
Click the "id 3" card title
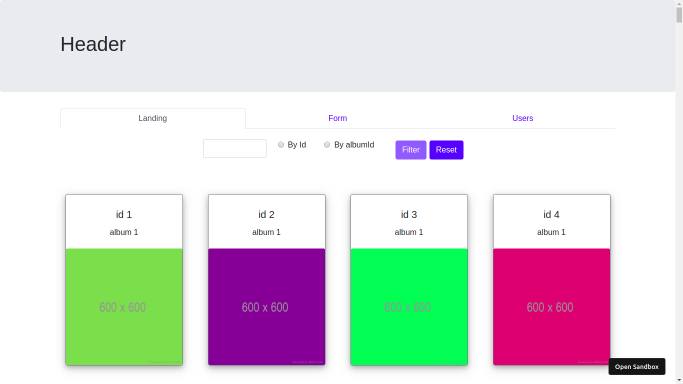(x=409, y=215)
